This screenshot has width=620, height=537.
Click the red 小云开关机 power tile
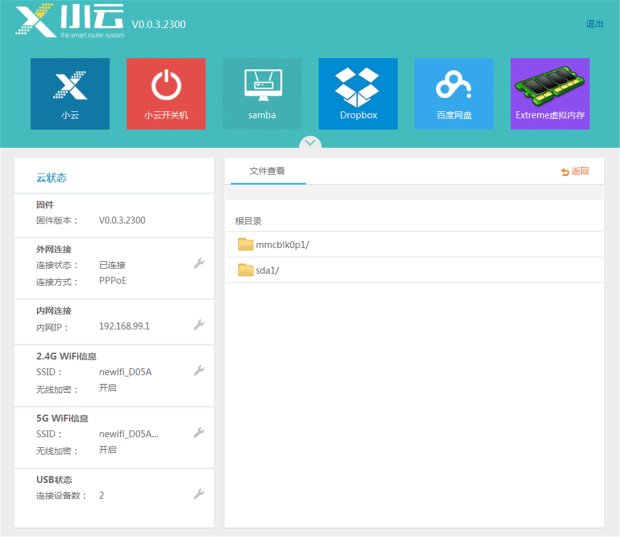(166, 94)
